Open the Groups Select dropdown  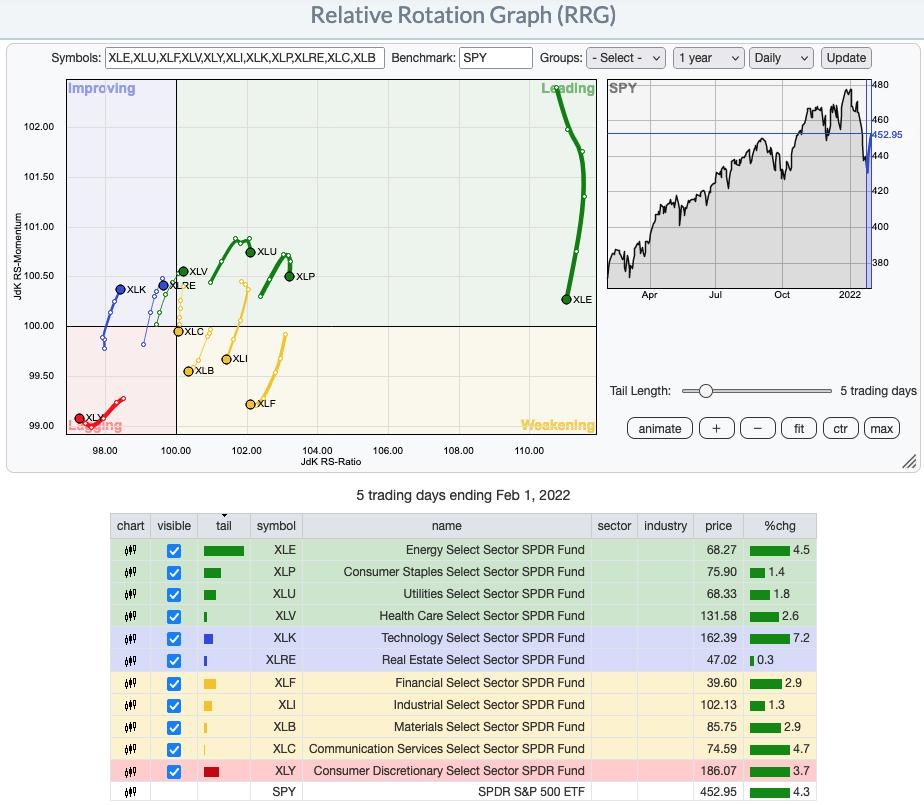[x=626, y=58]
